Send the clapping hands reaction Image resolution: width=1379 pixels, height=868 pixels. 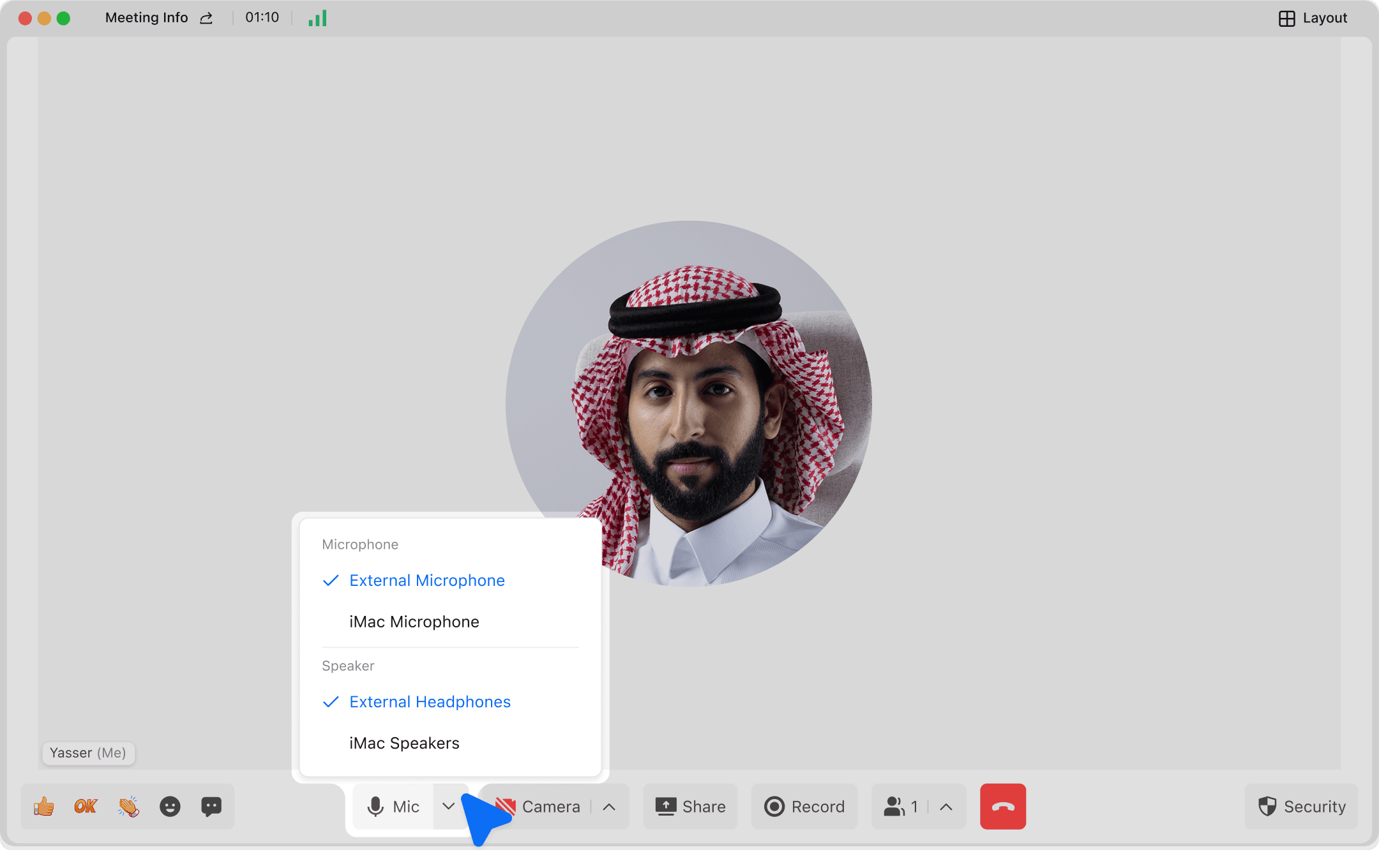coord(128,807)
